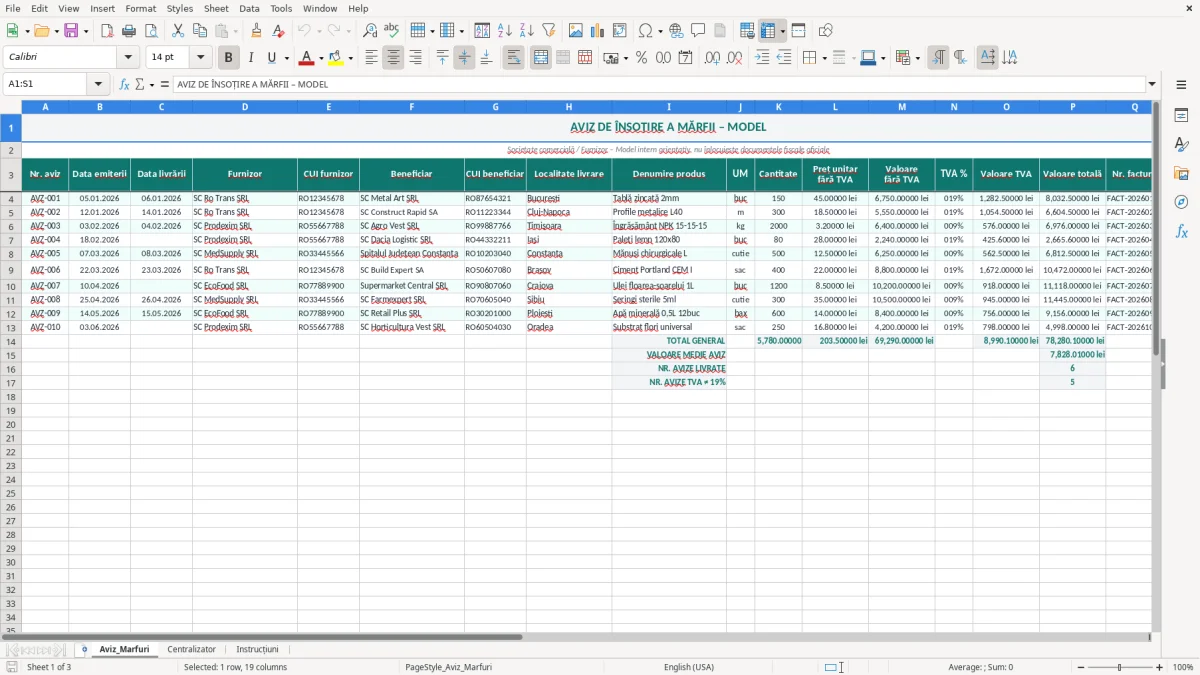1200x675 pixels.
Task: Print the document with the printer icon
Action: 129,31
